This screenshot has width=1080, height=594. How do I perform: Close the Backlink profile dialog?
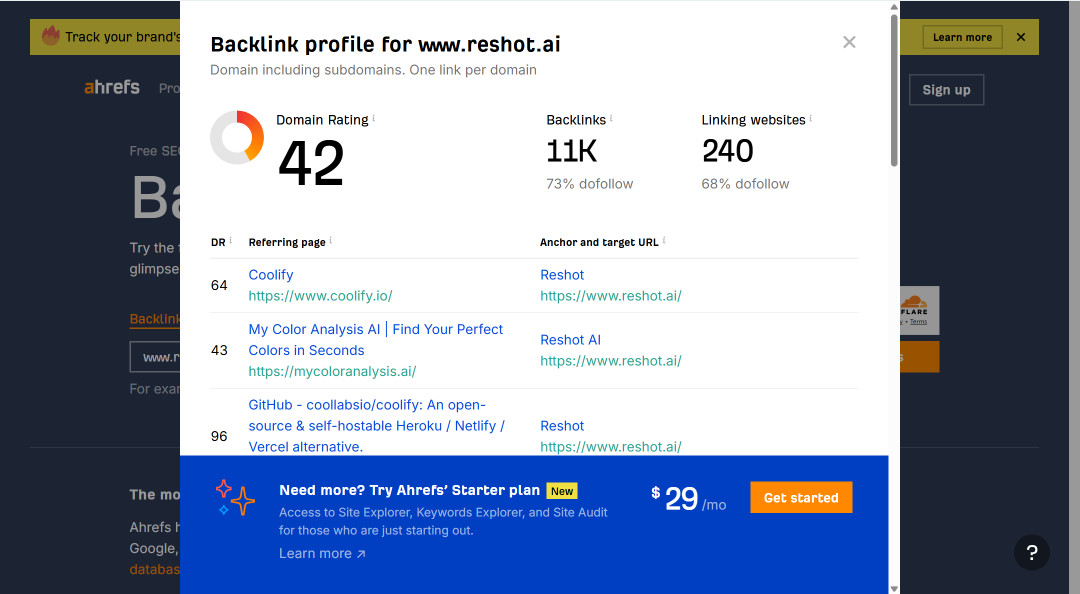[x=849, y=43]
